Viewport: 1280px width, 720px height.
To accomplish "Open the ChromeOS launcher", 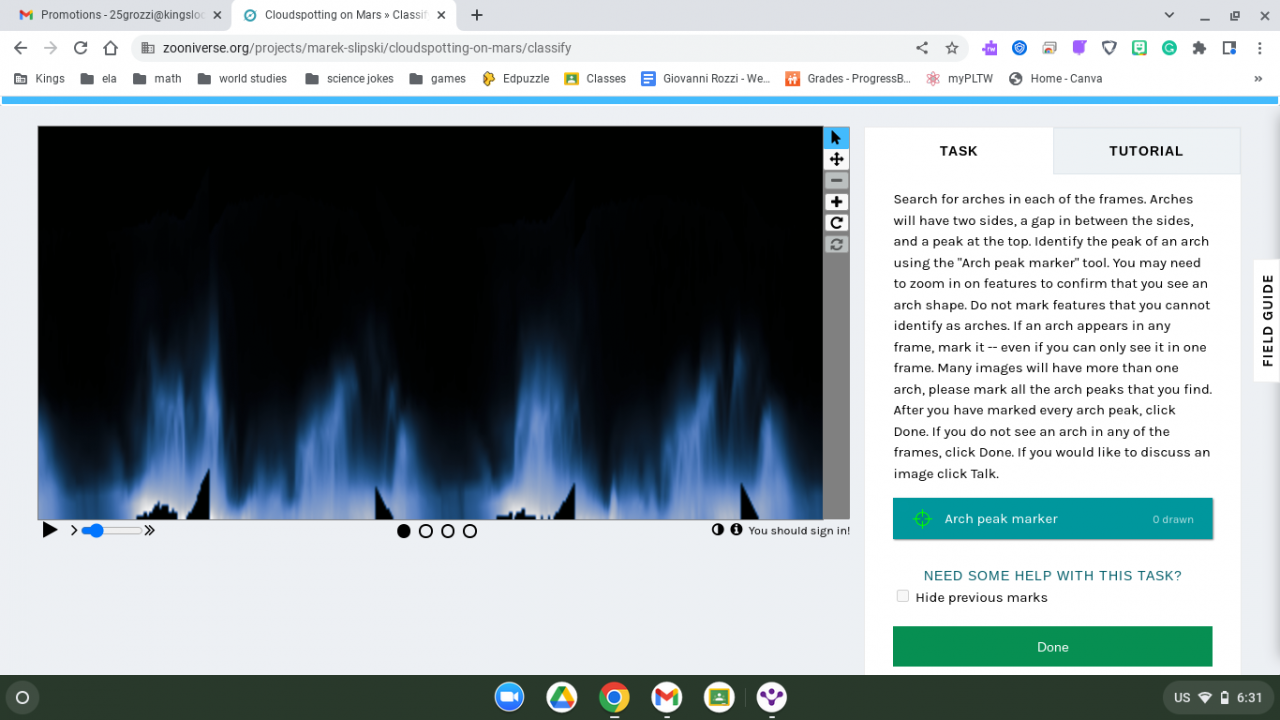I will [23, 697].
